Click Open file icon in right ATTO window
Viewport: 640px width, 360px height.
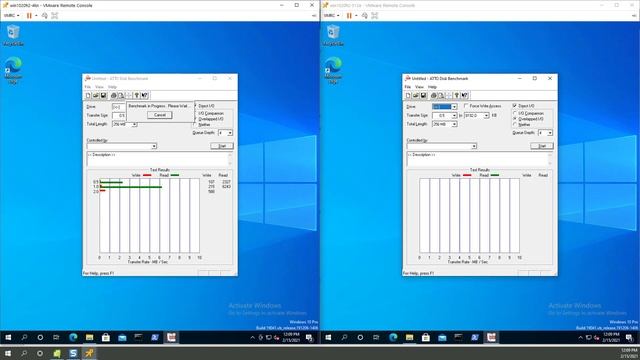[x=416, y=96]
